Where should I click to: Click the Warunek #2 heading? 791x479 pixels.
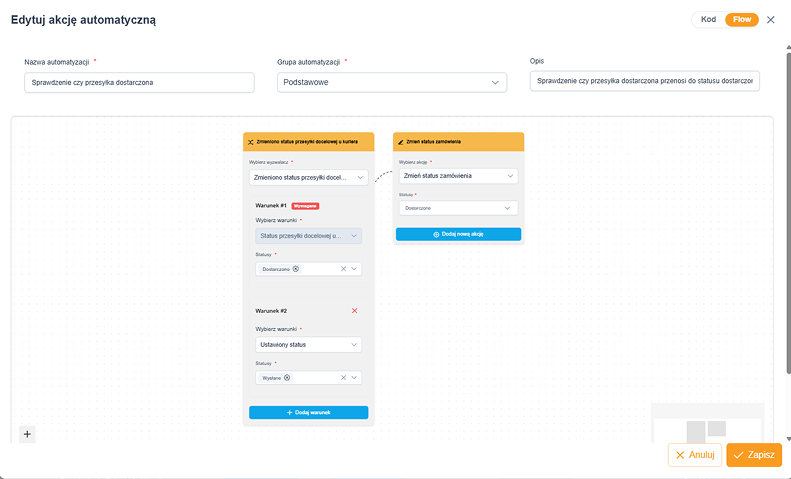coord(271,311)
